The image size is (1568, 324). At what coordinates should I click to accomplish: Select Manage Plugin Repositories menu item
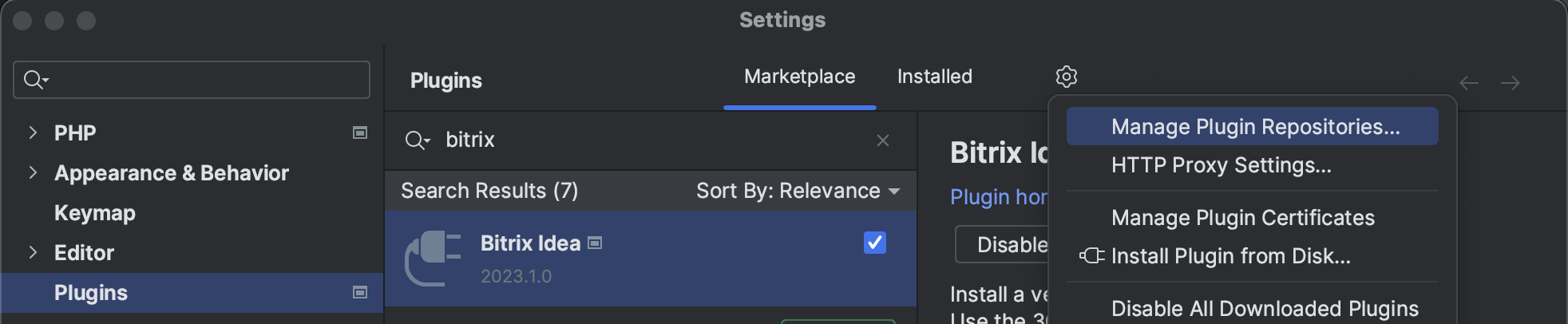[1252, 127]
